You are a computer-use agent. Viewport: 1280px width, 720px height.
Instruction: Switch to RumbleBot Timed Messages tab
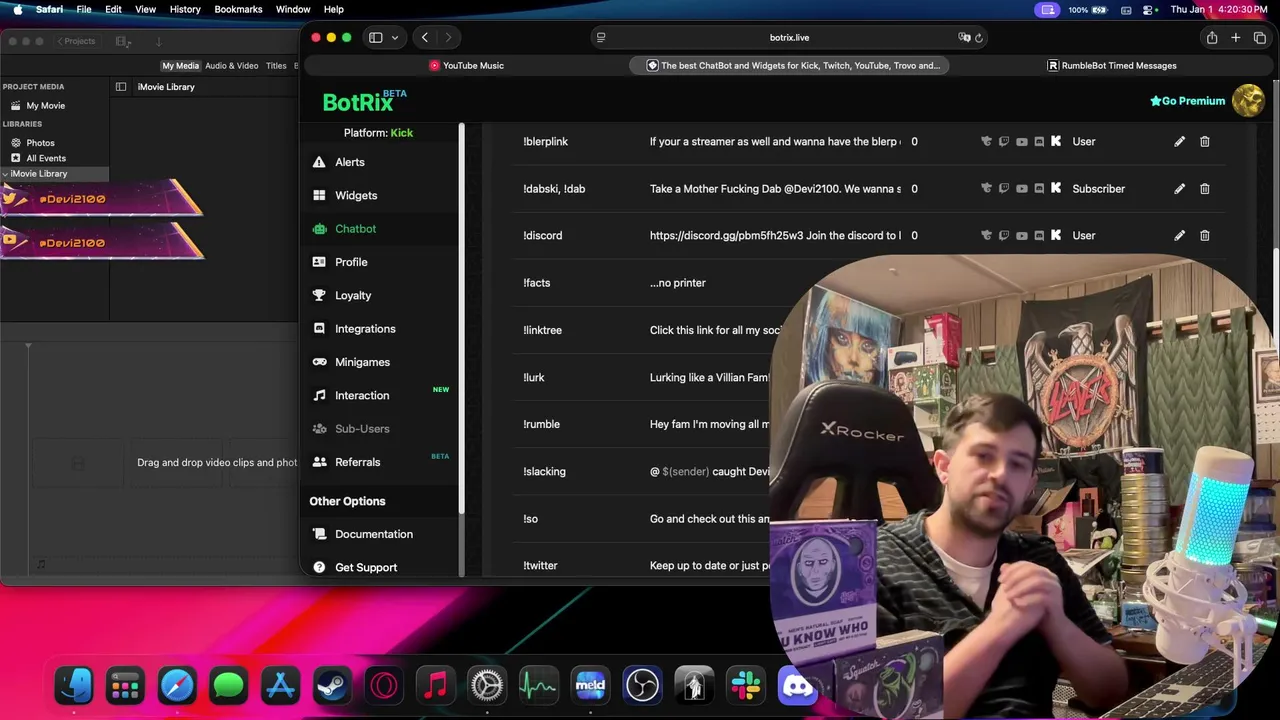tap(1111, 65)
